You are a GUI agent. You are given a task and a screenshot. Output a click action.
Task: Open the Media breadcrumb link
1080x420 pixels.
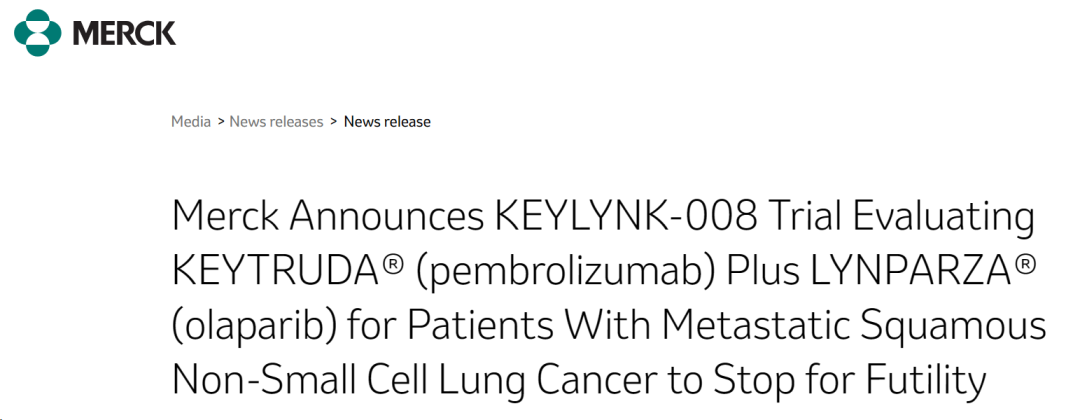coord(191,122)
